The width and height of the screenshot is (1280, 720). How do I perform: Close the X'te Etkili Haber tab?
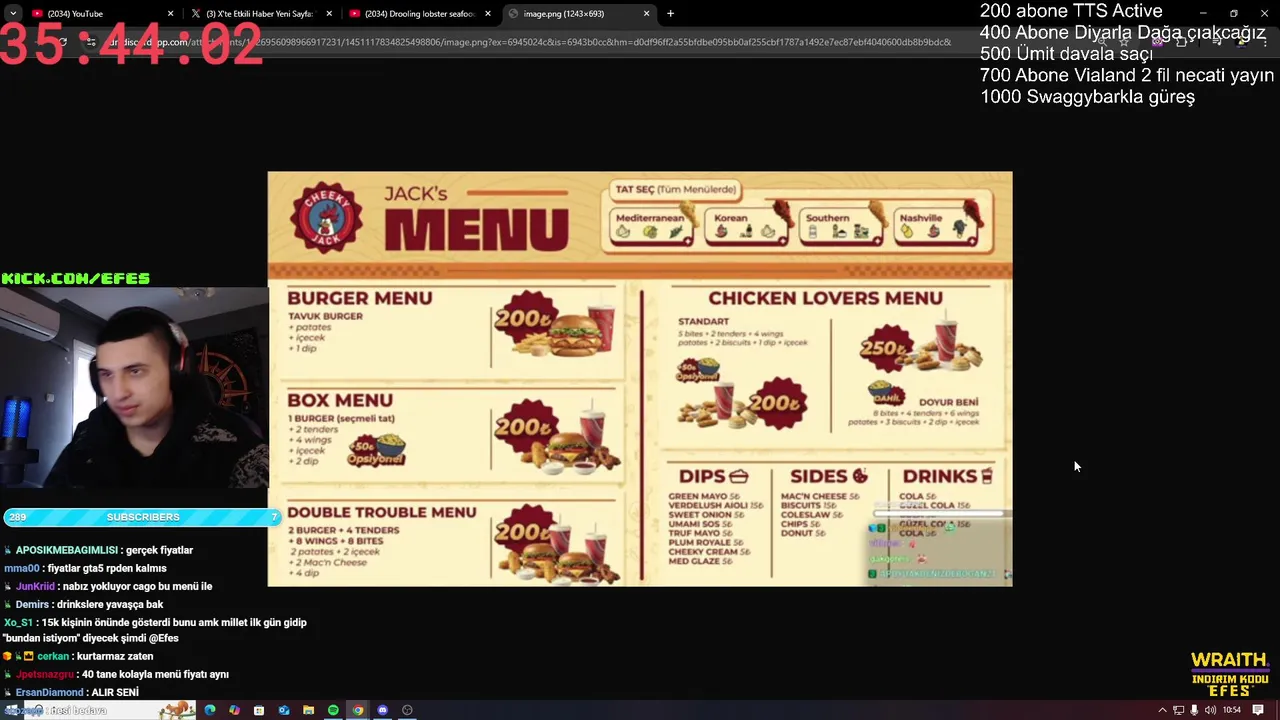click(x=329, y=13)
